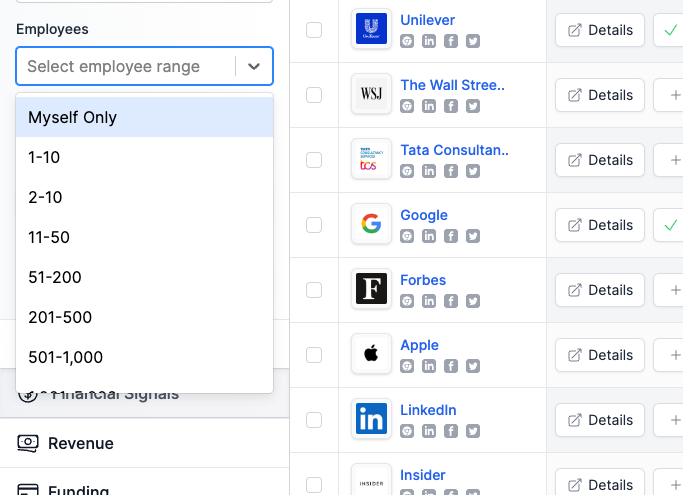683x495 pixels.
Task: Open the Apple company link
Action: point(419,345)
